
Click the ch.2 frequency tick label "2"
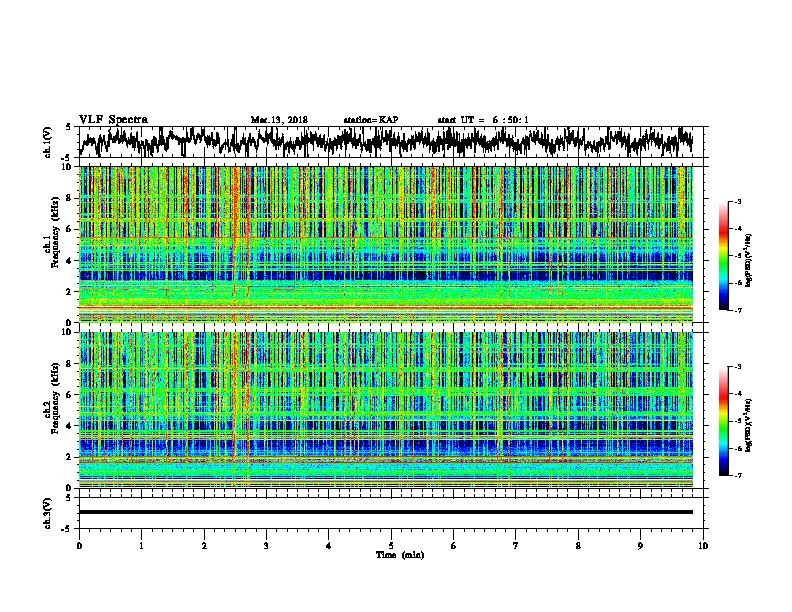(70, 456)
